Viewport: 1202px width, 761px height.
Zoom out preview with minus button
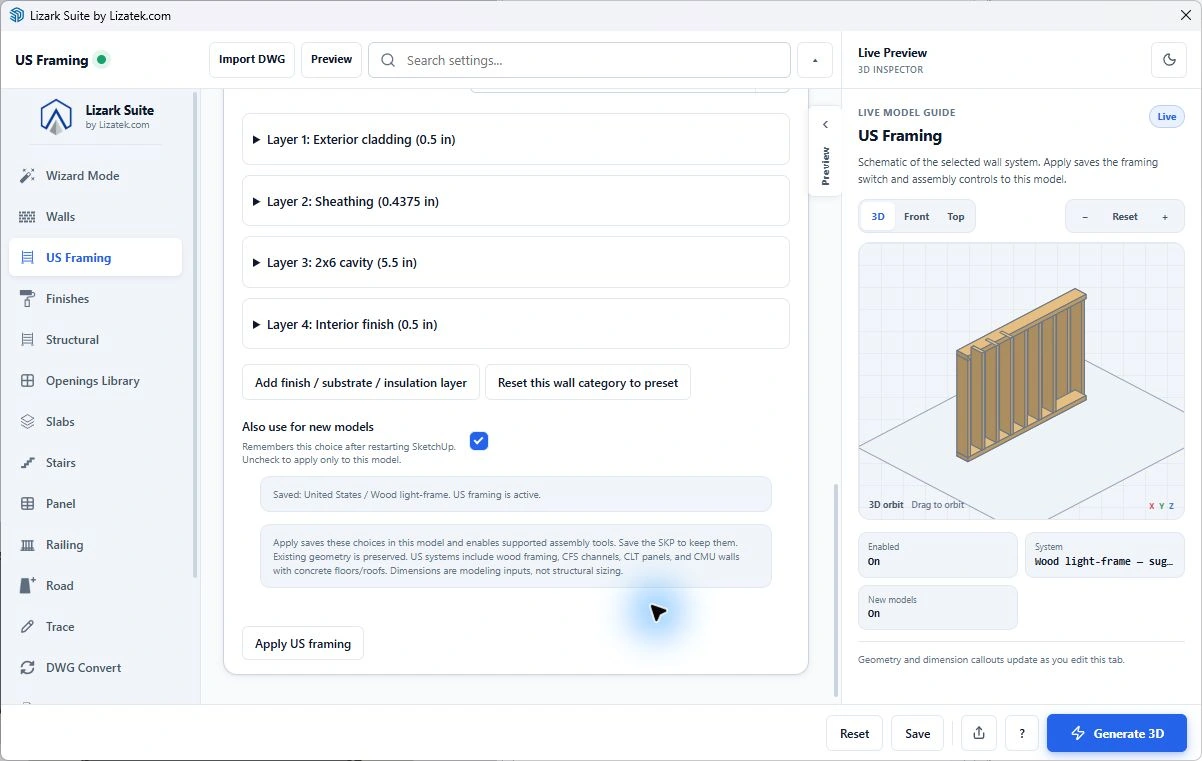point(1085,216)
